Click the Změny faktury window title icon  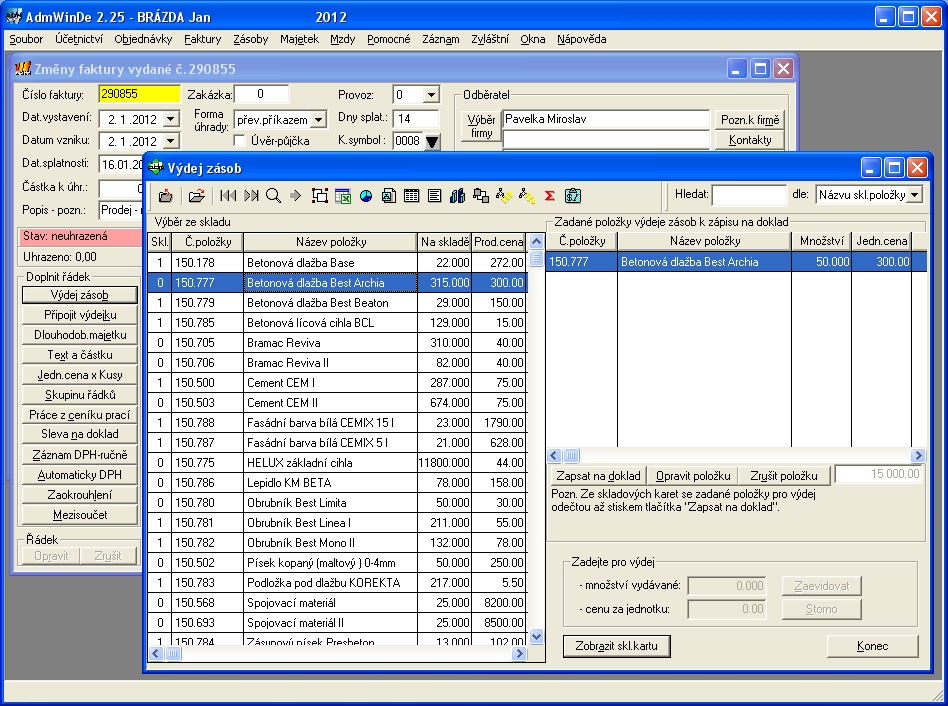[23, 68]
